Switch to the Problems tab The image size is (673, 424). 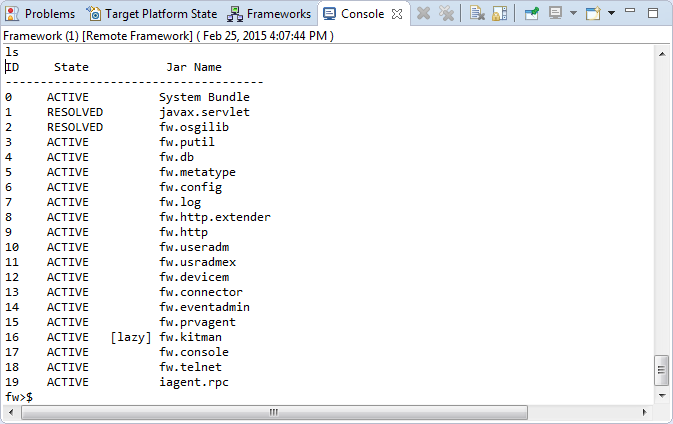(x=41, y=14)
